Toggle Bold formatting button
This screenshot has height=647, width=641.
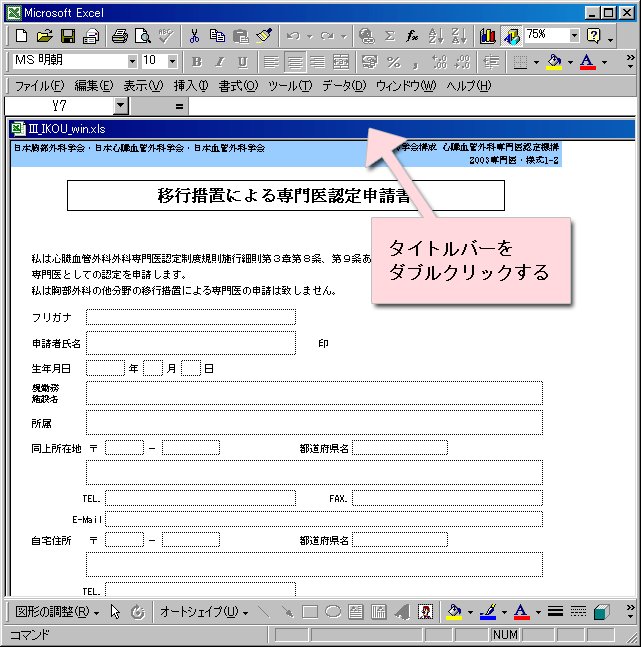pyautogui.click(x=197, y=62)
